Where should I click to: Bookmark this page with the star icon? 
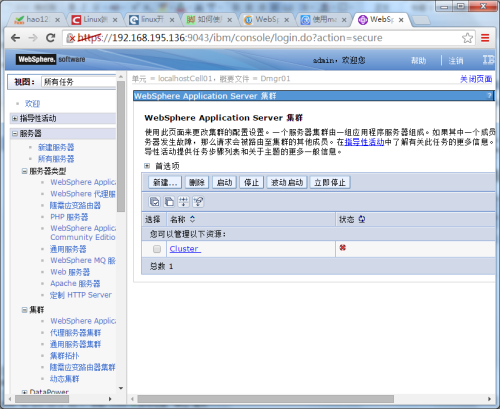point(467,38)
